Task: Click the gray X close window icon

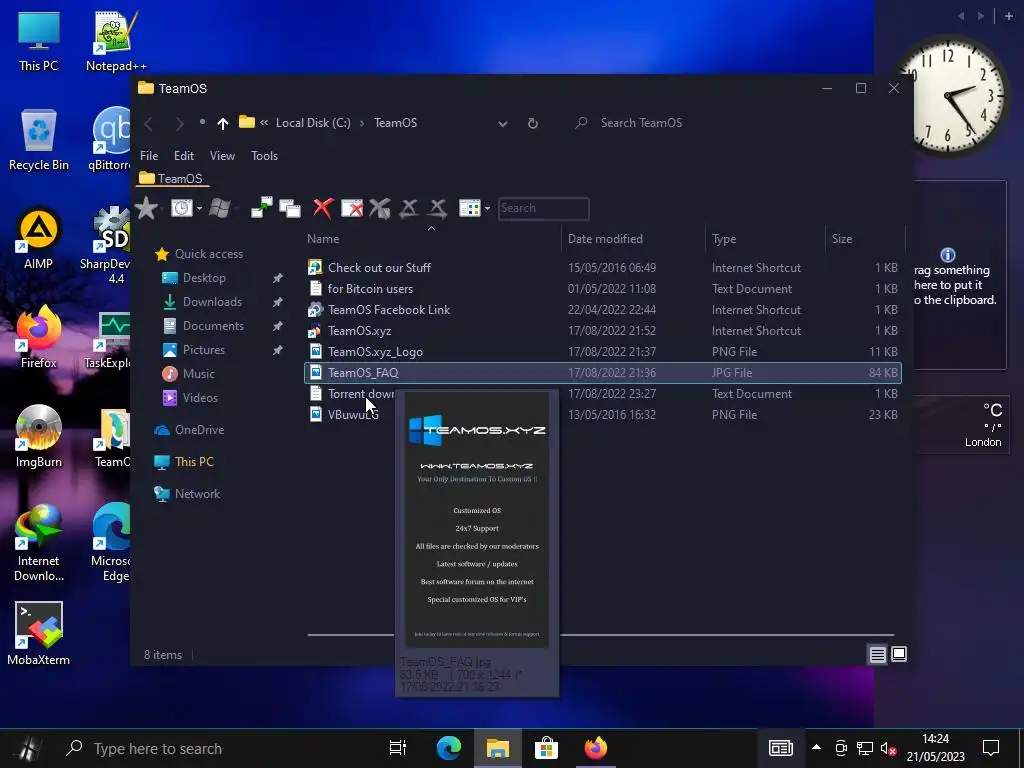Action: pos(379,208)
